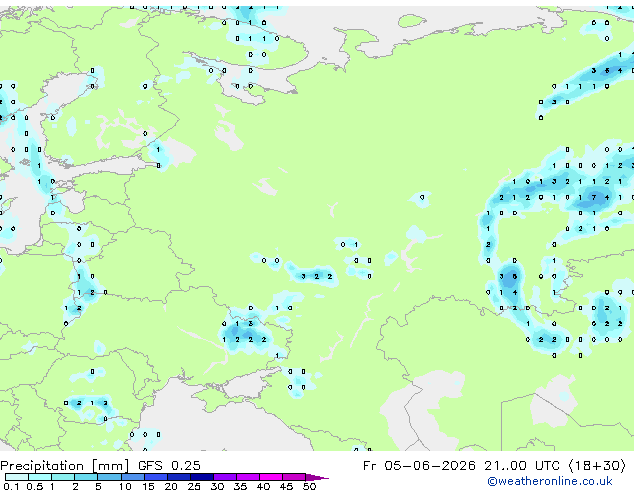Screen dimensions: 634x490
Task: Click the above-50 mm arrow at legend end
Action: click(317, 477)
